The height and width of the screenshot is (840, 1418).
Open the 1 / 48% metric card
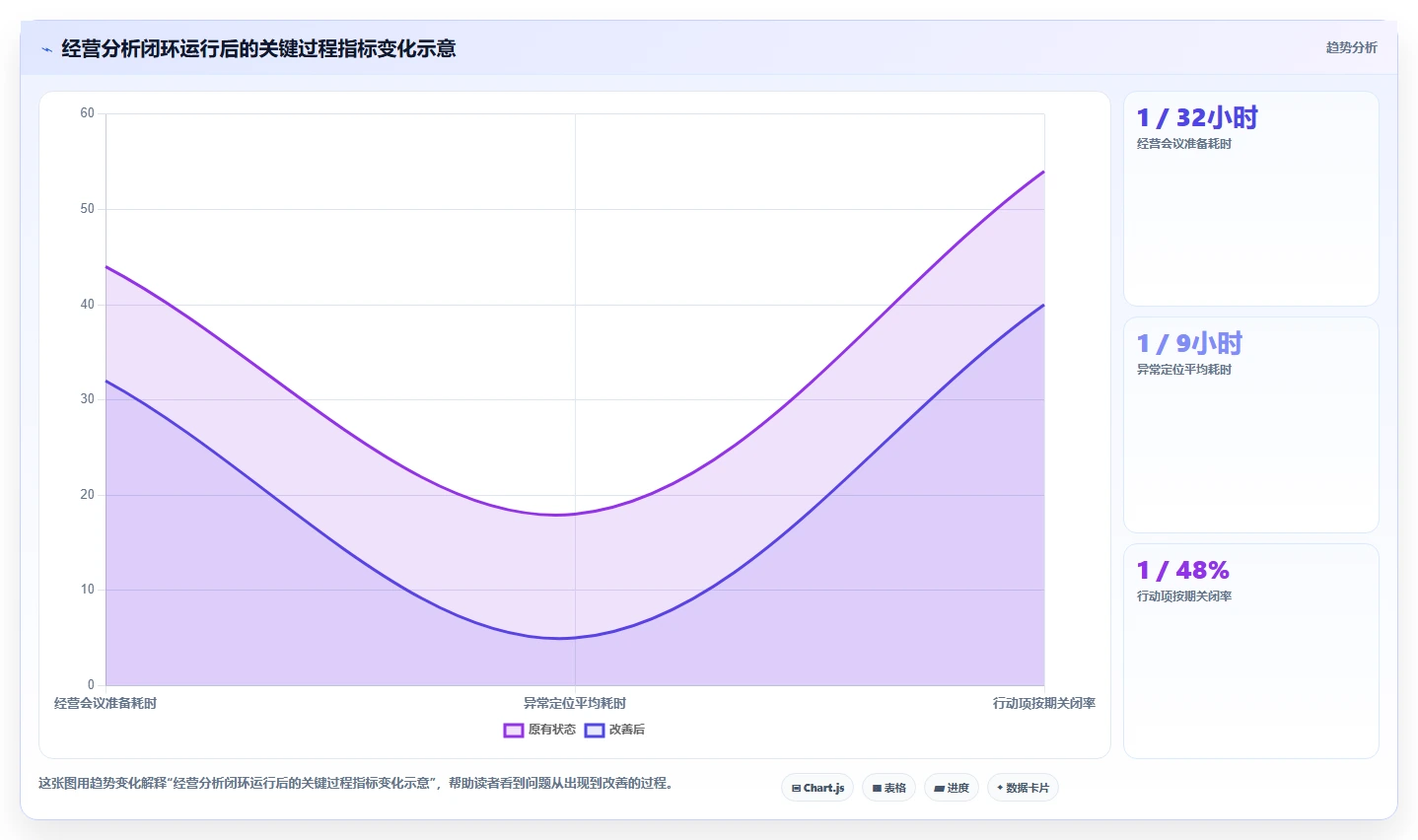[1251, 652]
